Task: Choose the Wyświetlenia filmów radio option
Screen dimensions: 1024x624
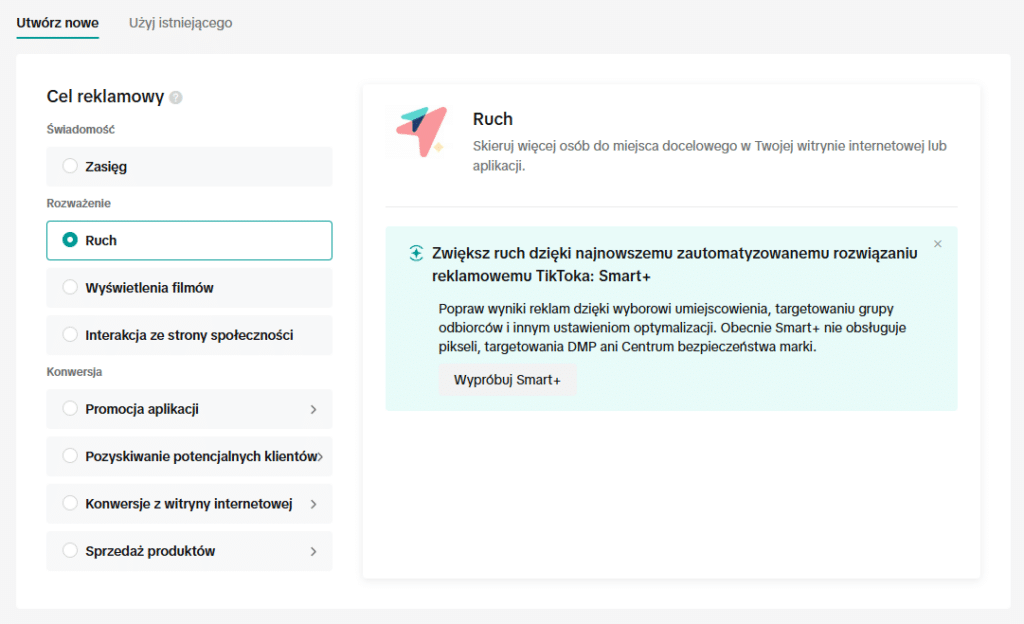Action: click(70, 287)
